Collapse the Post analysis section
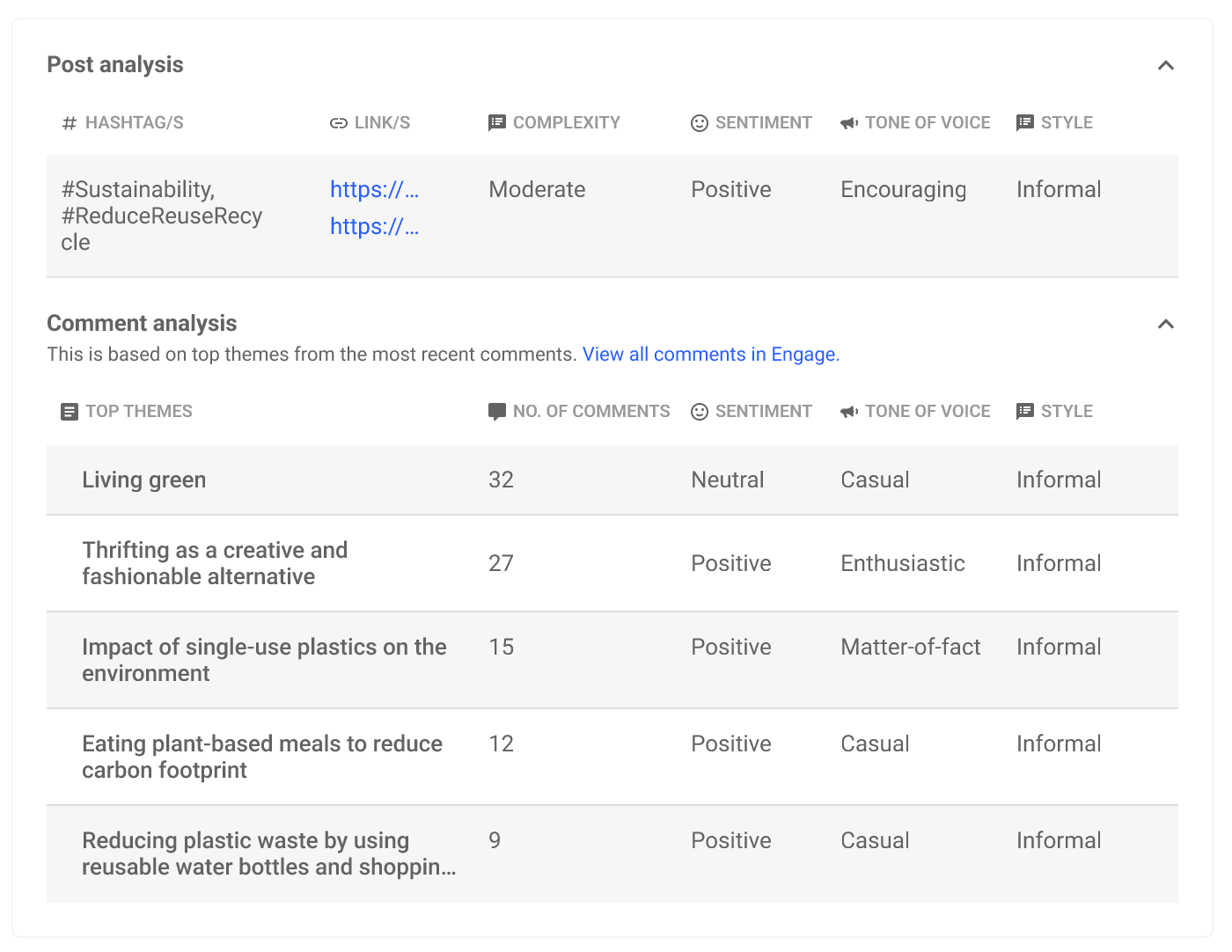Image resolution: width=1232 pixels, height=952 pixels. pyautogui.click(x=1166, y=65)
